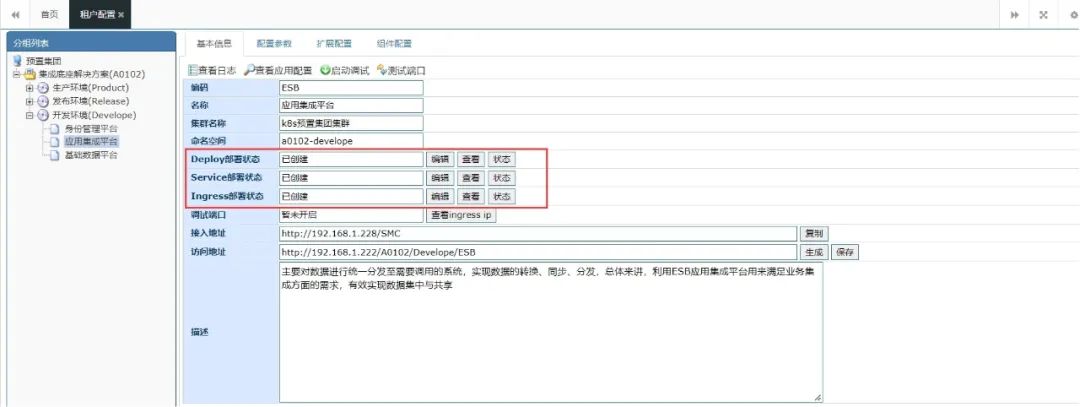Click 查看 in the Service部署状态 row
The width and height of the screenshot is (1080, 407).
coord(470,178)
